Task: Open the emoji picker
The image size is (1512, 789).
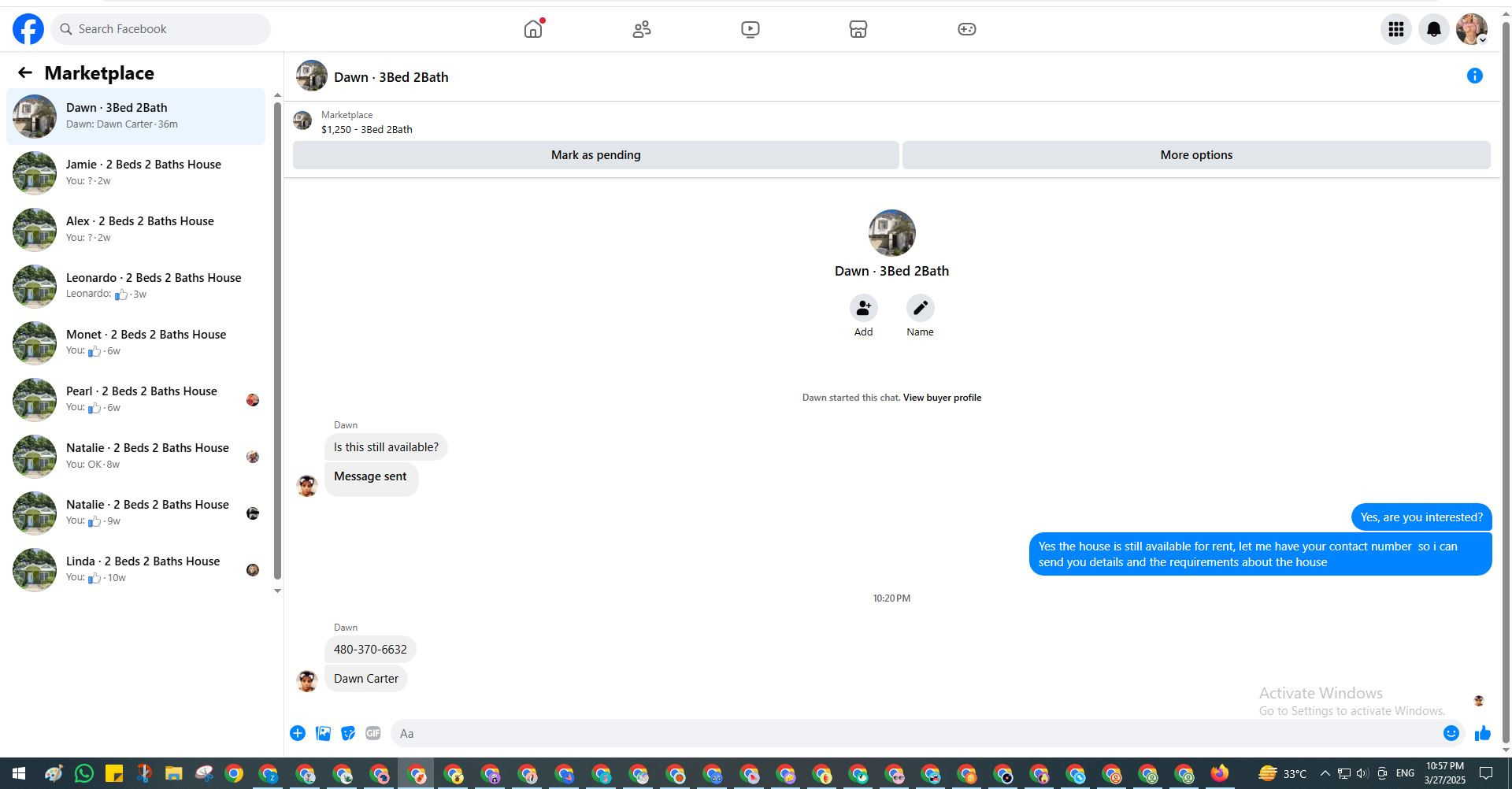Action: (1451, 734)
